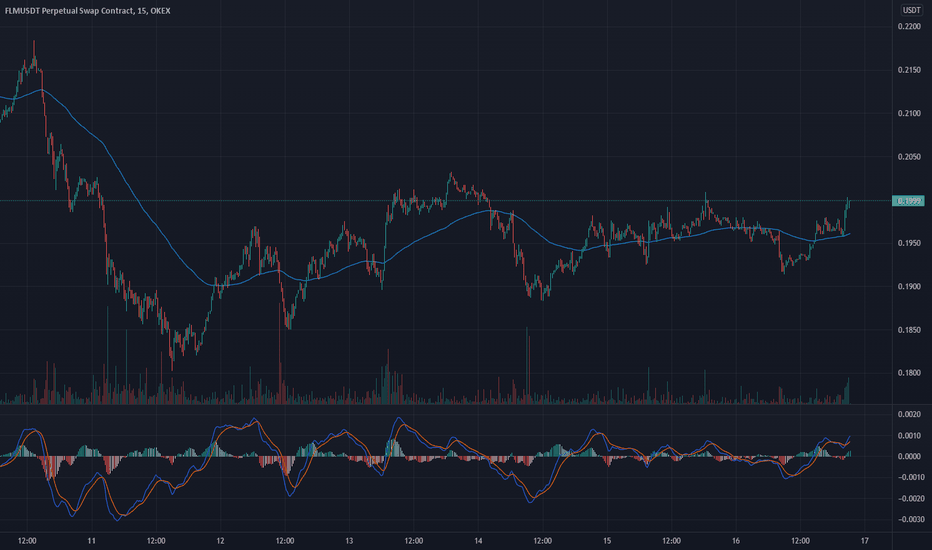
Task: Click the FLMUSDT Perpetual Swap Contract title
Action: tap(87, 11)
